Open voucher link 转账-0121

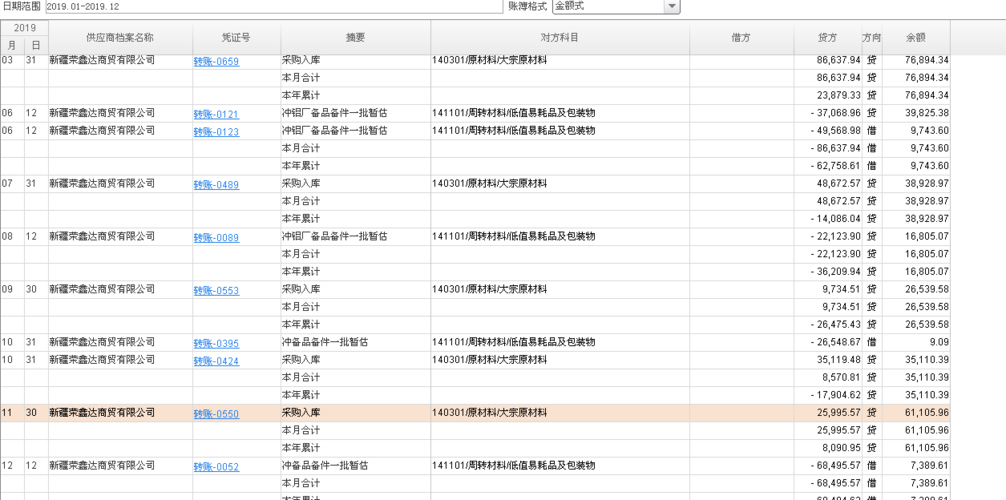coord(216,114)
